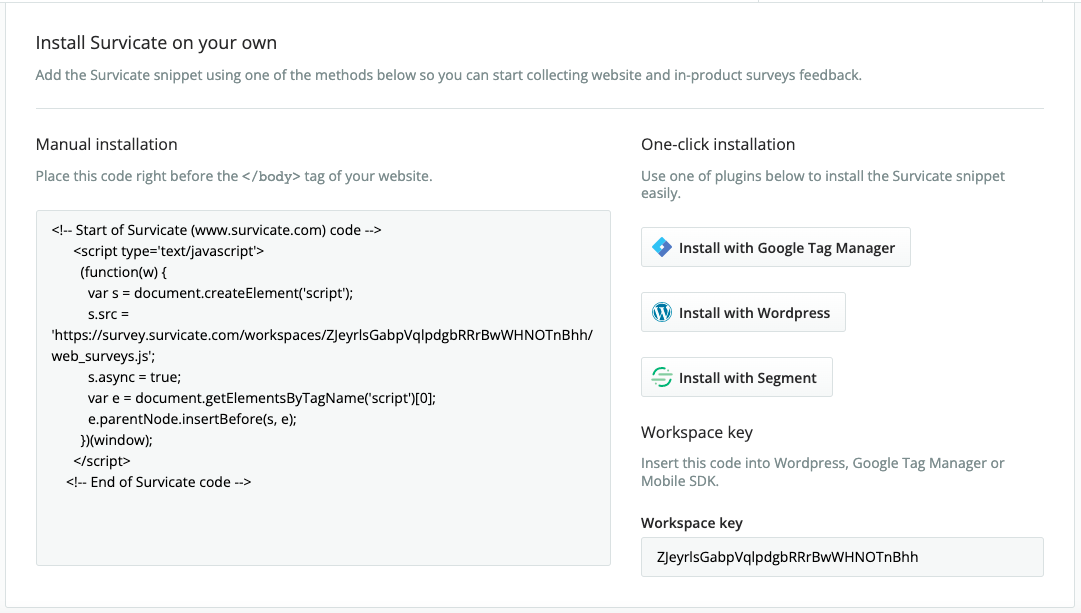
Task: Click the "s.async = true;" code line
Action: click(134, 377)
